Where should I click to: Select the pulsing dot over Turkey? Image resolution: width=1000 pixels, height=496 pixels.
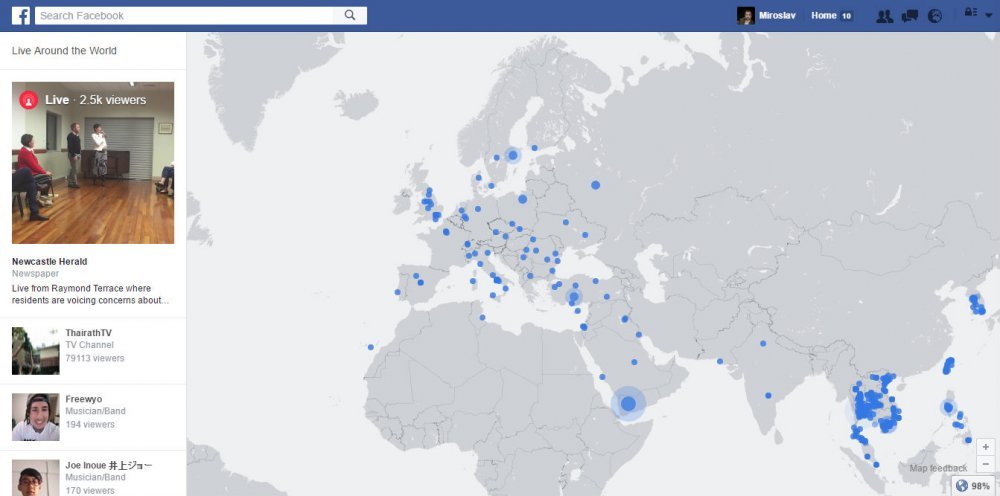point(573,296)
